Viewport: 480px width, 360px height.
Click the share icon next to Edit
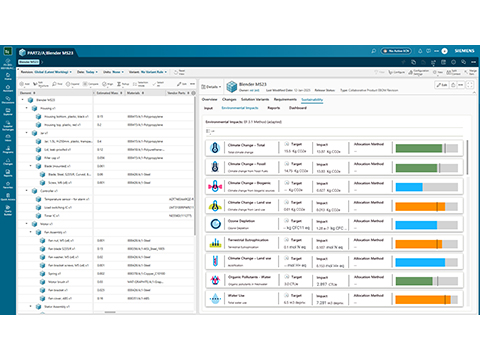tap(453, 85)
